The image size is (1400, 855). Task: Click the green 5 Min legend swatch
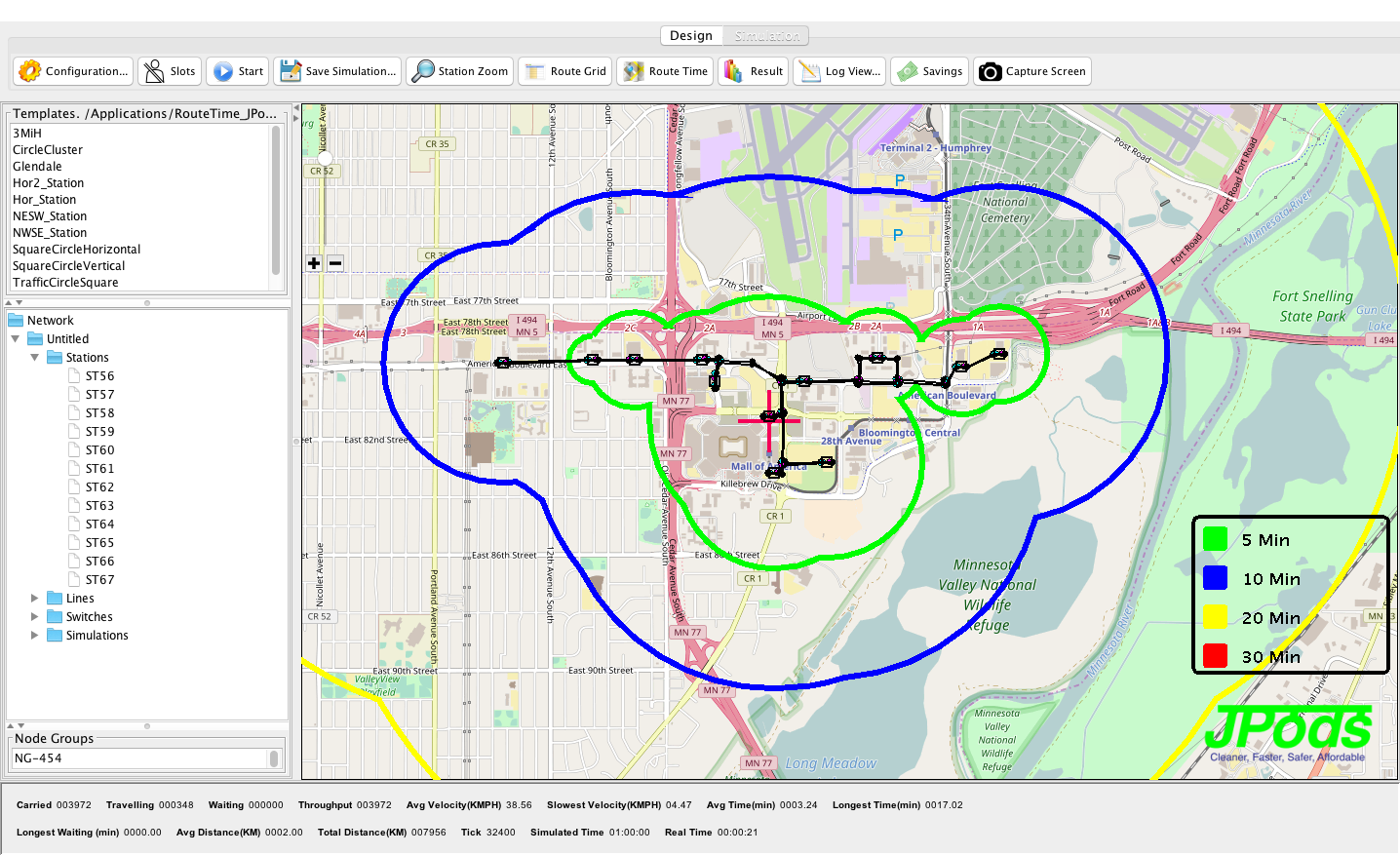pyautogui.click(x=1215, y=539)
